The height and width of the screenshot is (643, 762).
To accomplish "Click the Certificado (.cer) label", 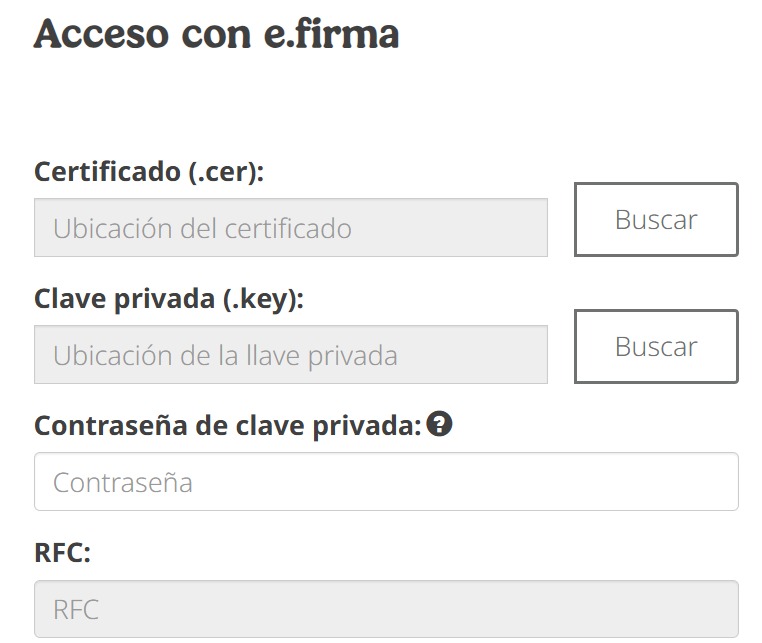I will [x=149, y=172].
